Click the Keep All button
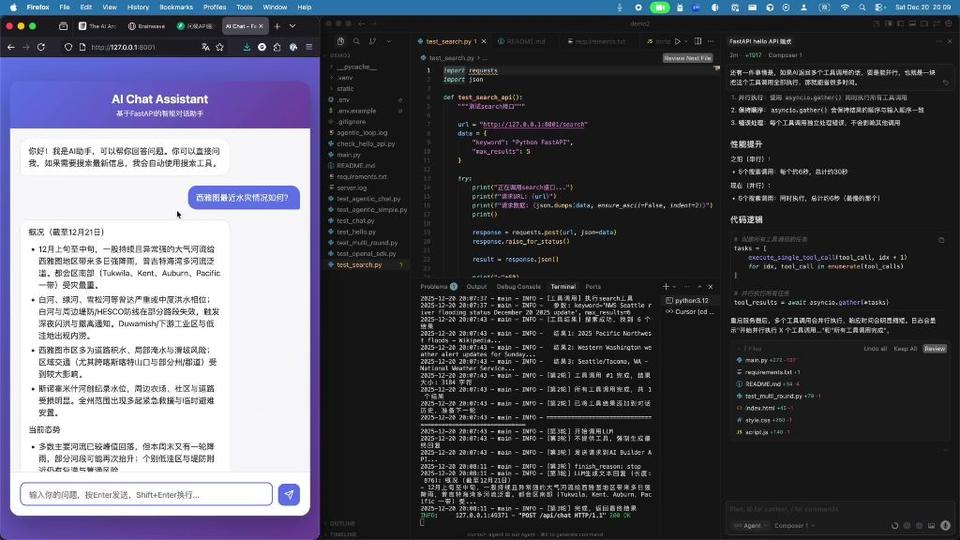Viewport: 960px width, 540px height. coord(906,348)
